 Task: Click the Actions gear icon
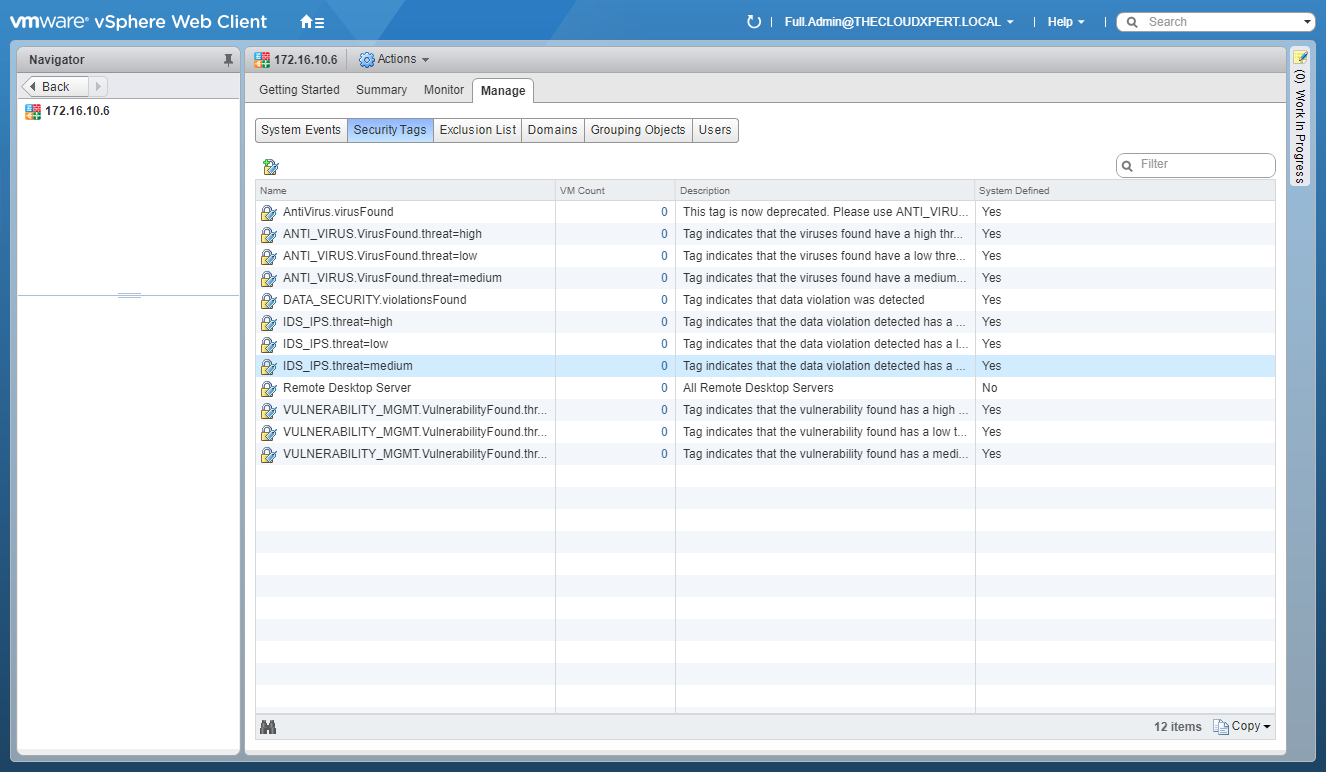point(366,60)
